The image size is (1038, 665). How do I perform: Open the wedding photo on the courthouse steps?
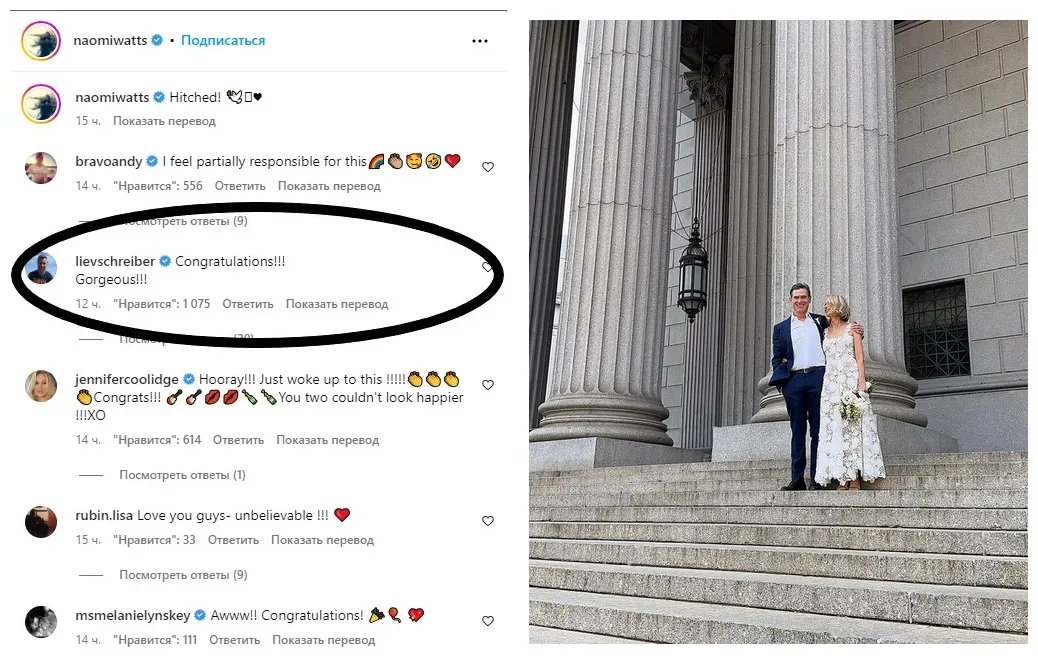pos(778,330)
